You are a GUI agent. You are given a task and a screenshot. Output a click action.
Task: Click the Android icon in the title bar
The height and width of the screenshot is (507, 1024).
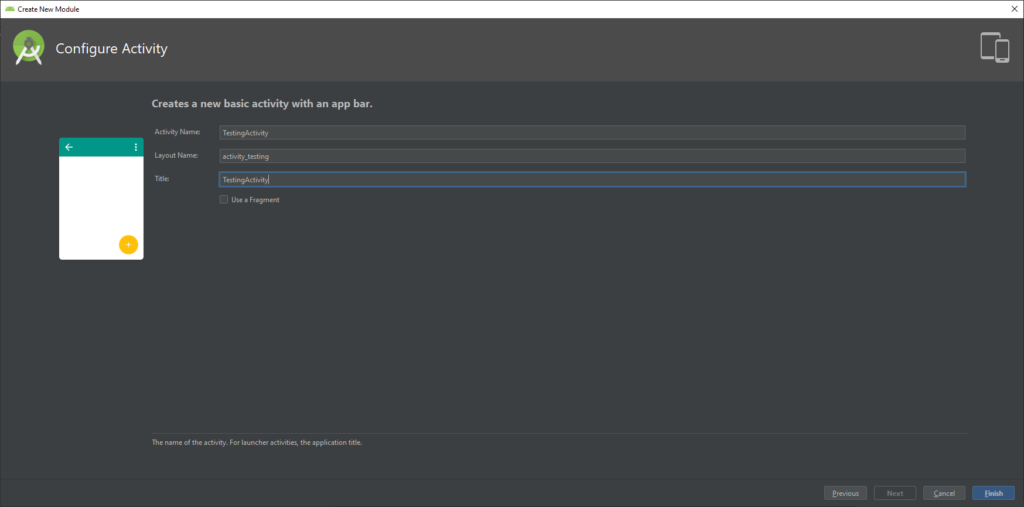pos(10,9)
